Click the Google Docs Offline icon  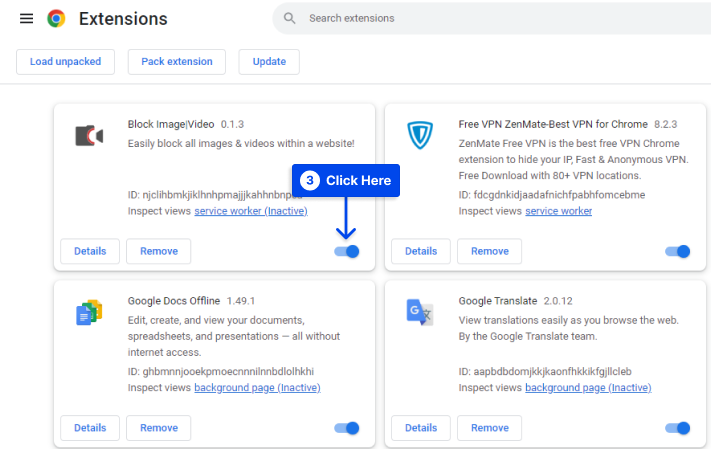point(89,312)
